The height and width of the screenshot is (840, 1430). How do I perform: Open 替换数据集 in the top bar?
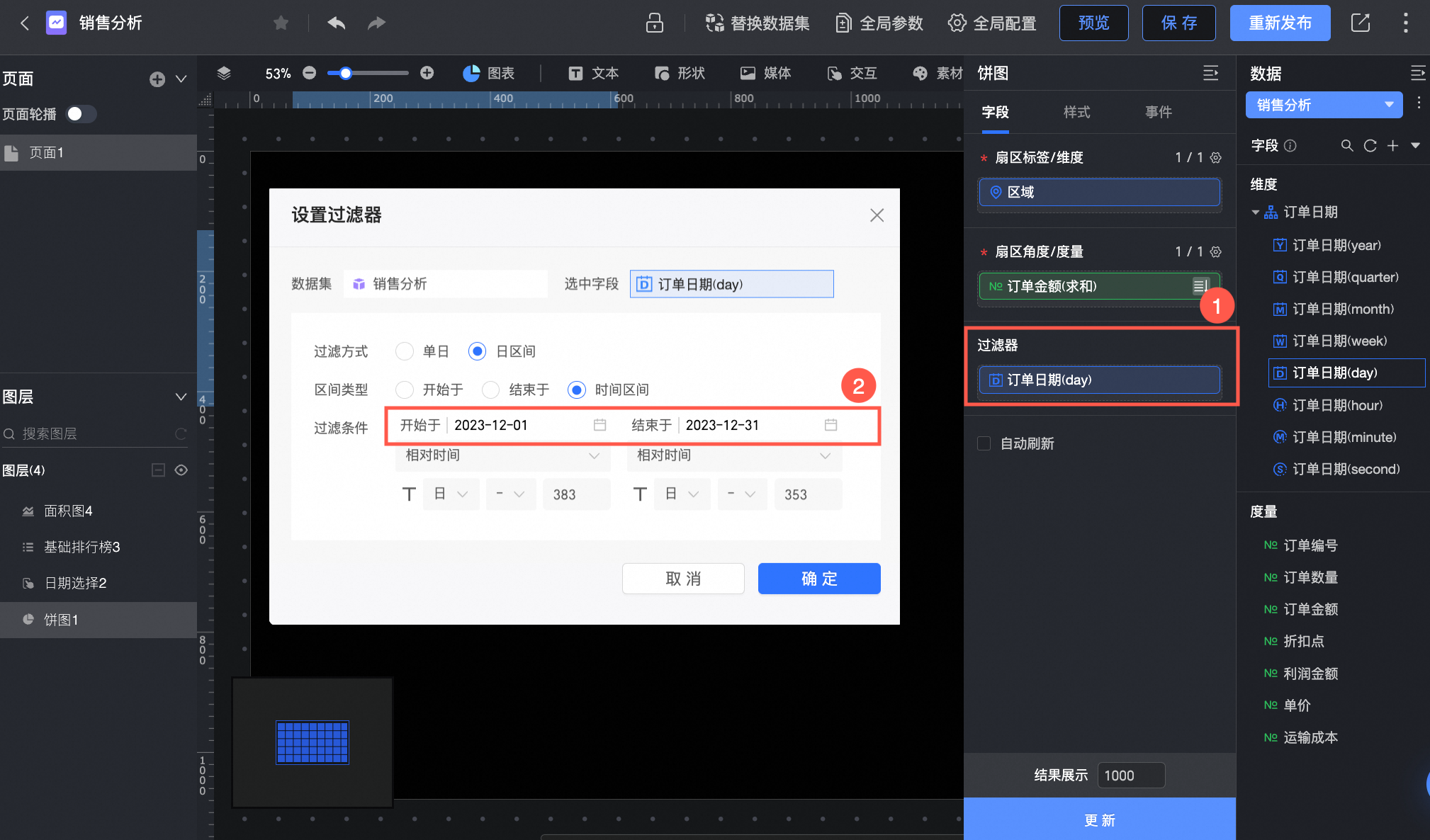click(758, 23)
